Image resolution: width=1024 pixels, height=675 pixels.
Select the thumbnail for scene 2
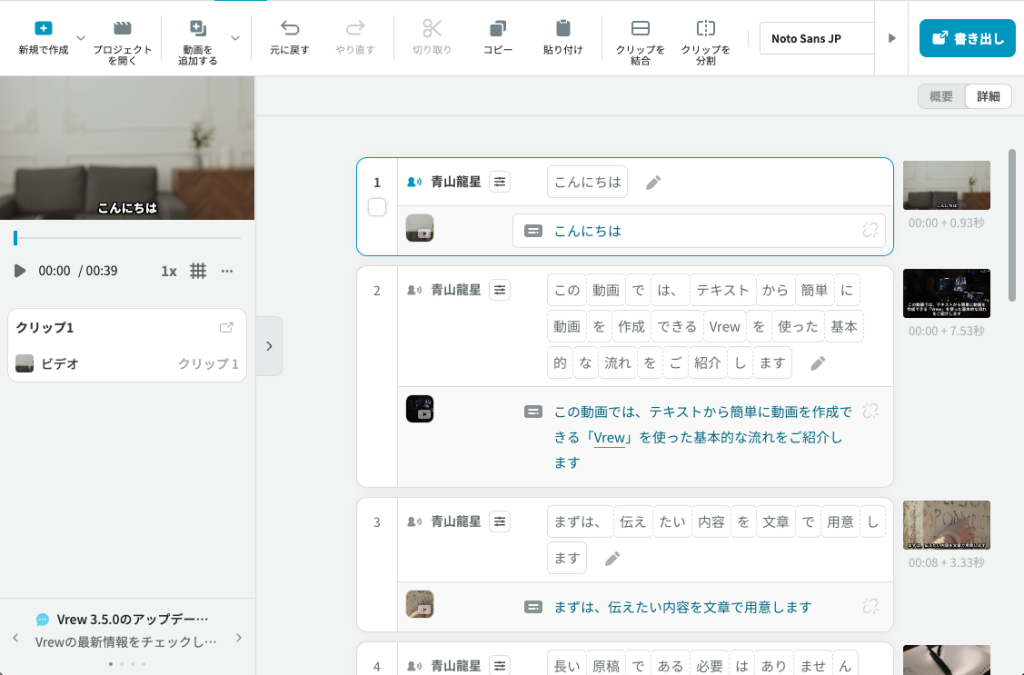946,291
